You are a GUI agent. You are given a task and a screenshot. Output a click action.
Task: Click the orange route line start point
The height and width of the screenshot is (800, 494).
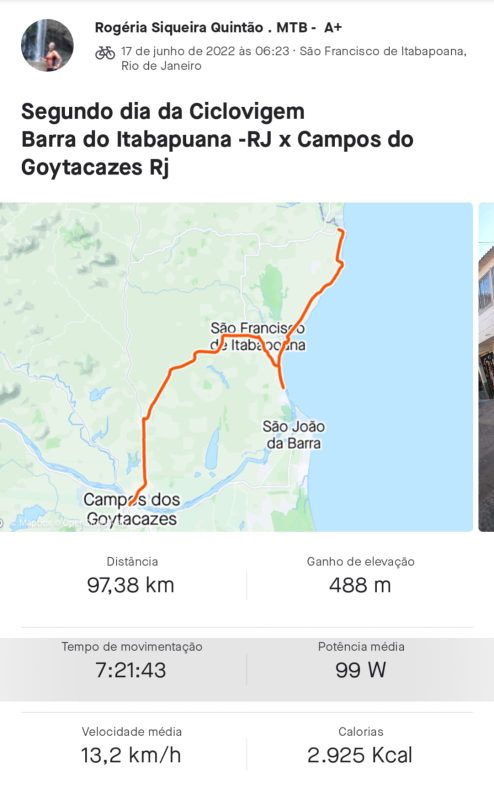[340, 231]
